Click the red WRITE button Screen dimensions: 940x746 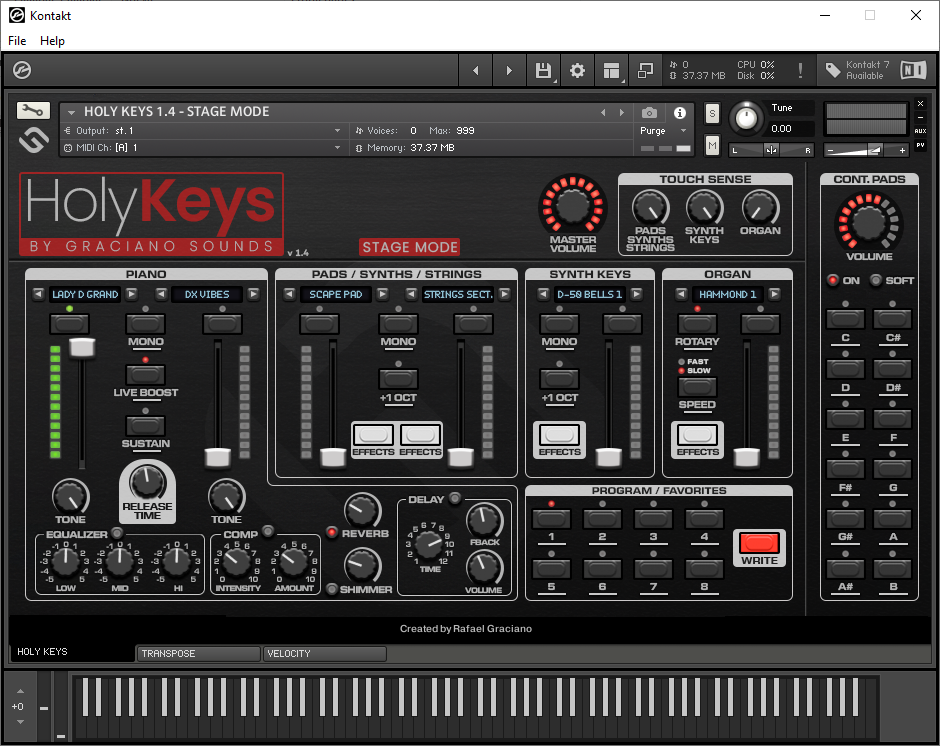(x=760, y=543)
